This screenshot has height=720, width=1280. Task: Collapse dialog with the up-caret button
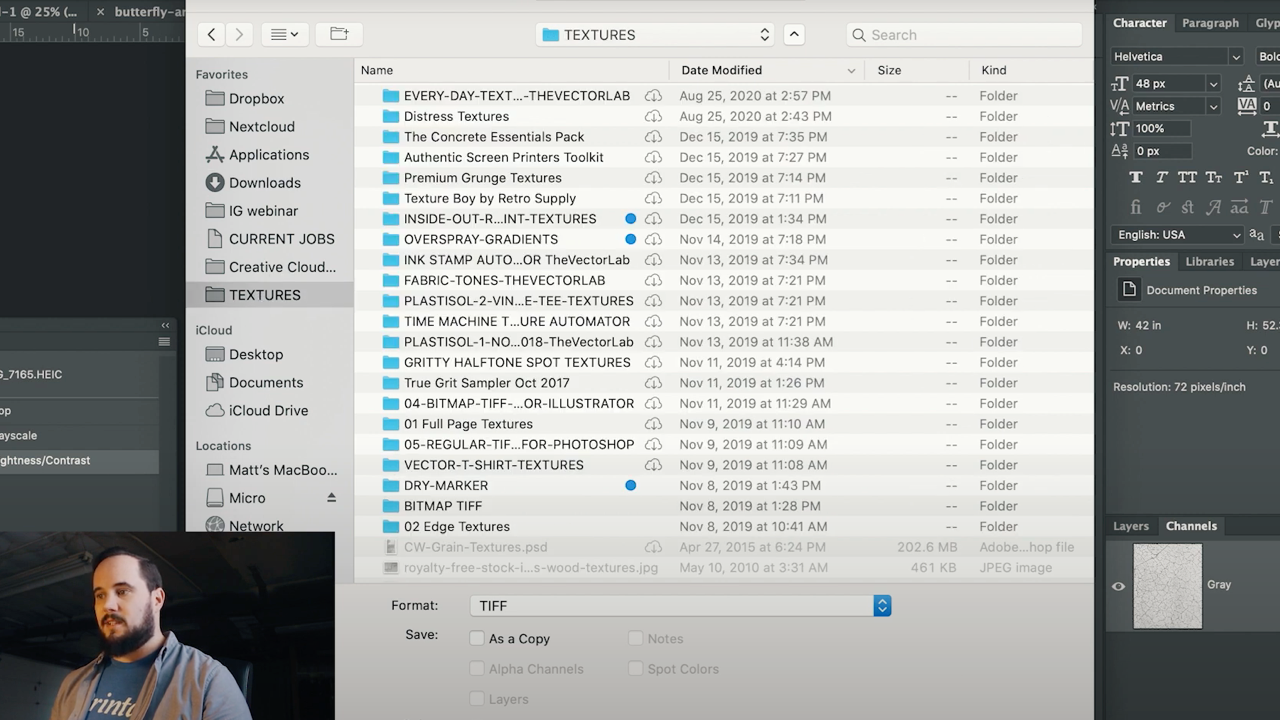point(794,34)
